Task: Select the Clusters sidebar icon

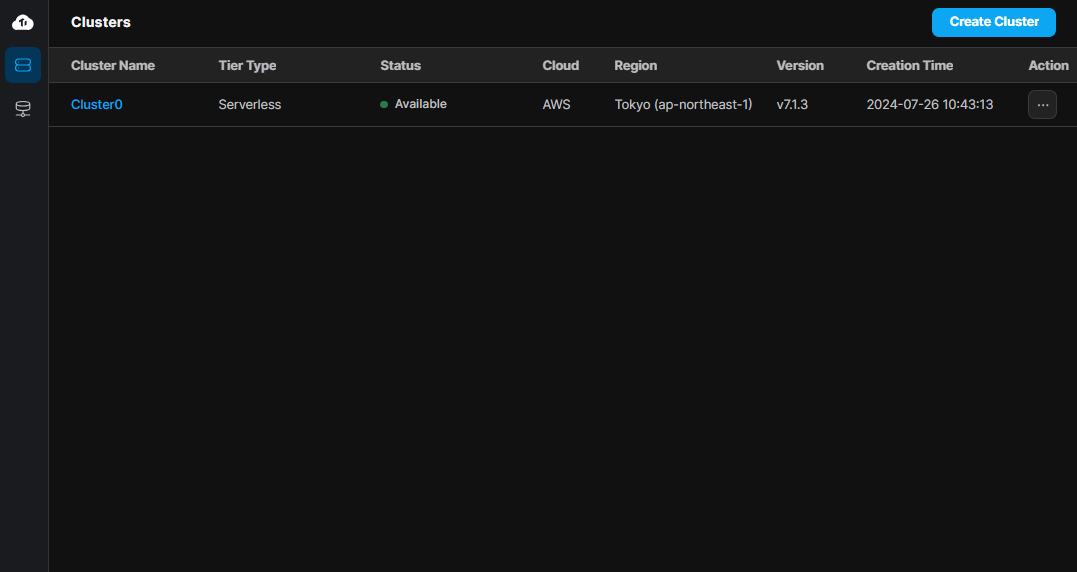Action: point(23,65)
